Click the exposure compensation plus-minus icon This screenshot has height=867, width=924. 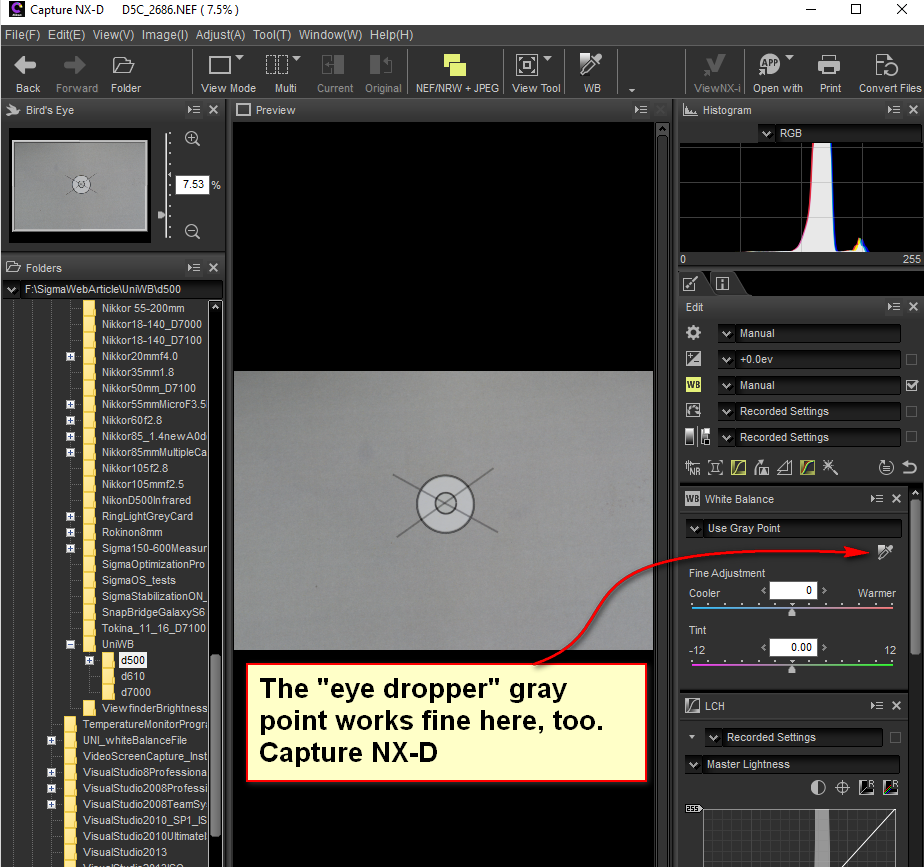(694, 359)
